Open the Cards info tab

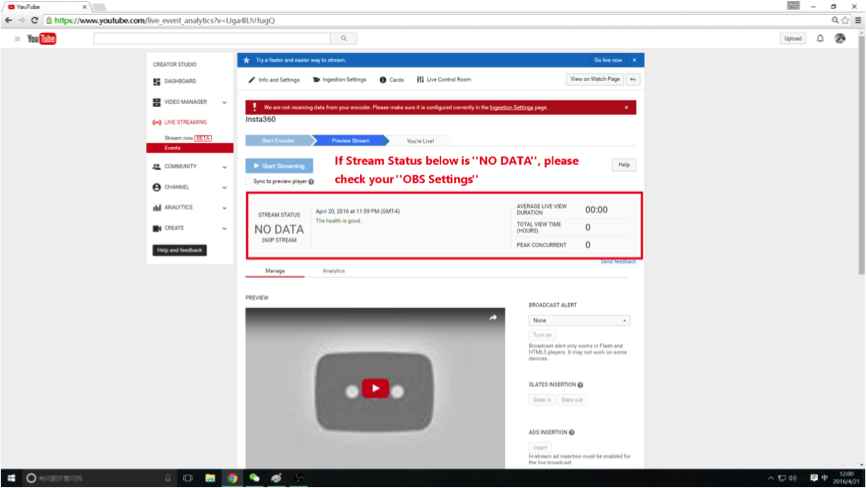(x=392, y=79)
